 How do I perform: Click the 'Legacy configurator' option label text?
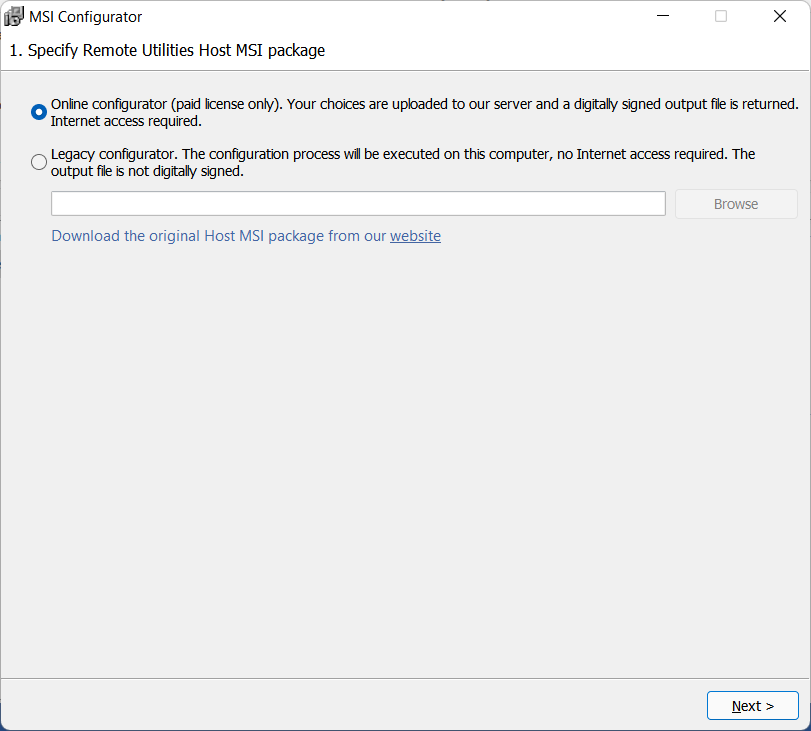[x=114, y=154]
